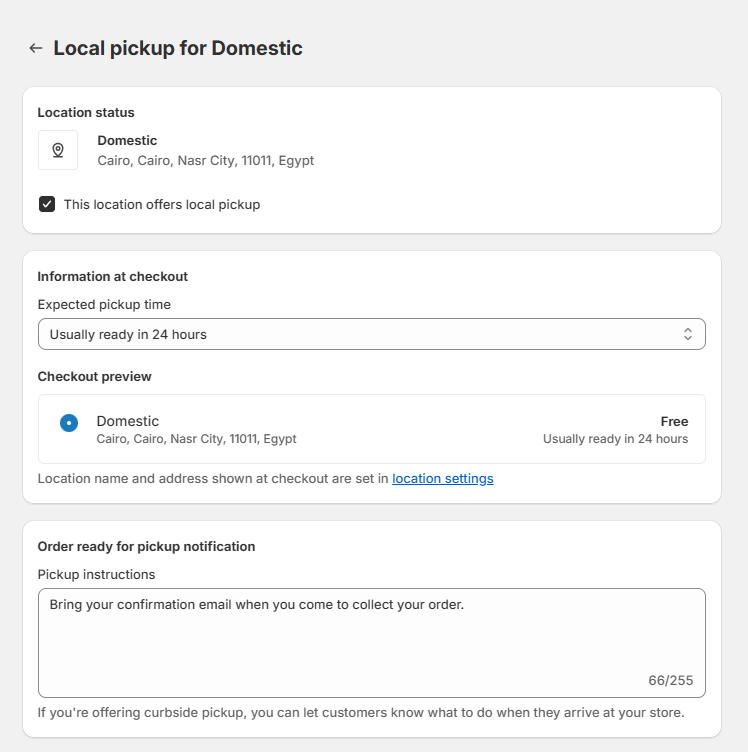Click the curbside pickup help text
Image resolution: width=748 pixels, height=752 pixels.
coord(360,713)
